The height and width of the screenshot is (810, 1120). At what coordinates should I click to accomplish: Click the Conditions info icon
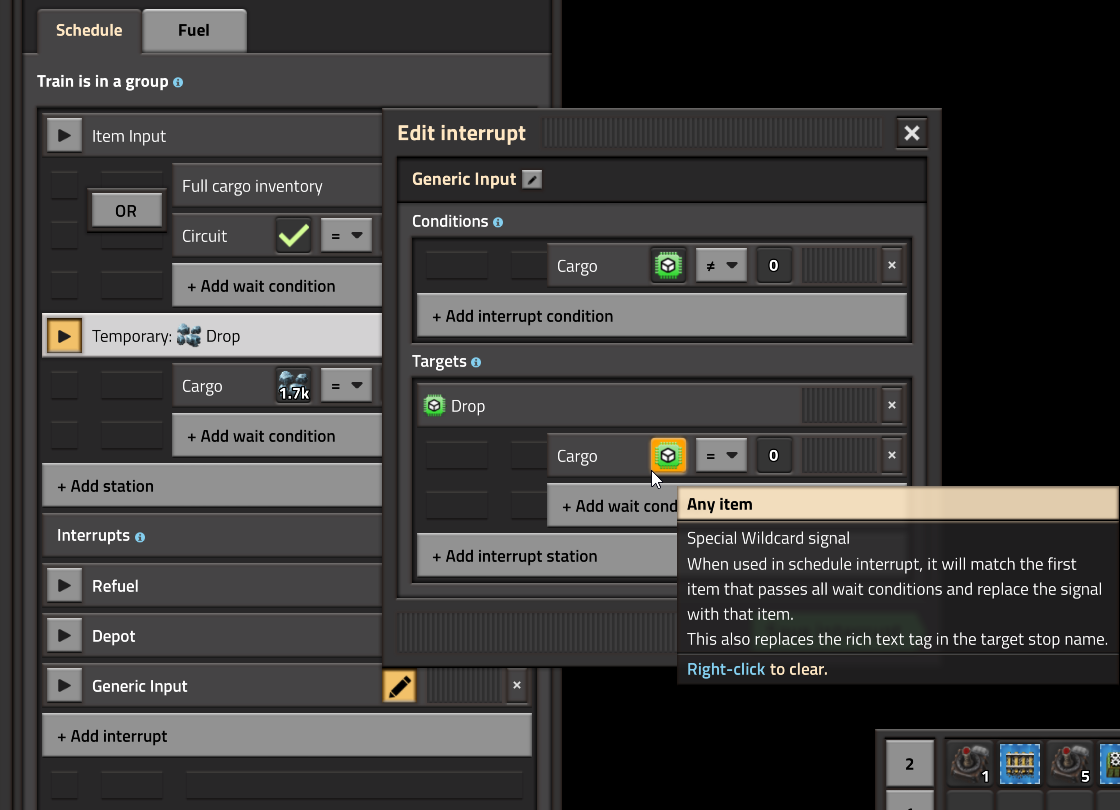498,222
